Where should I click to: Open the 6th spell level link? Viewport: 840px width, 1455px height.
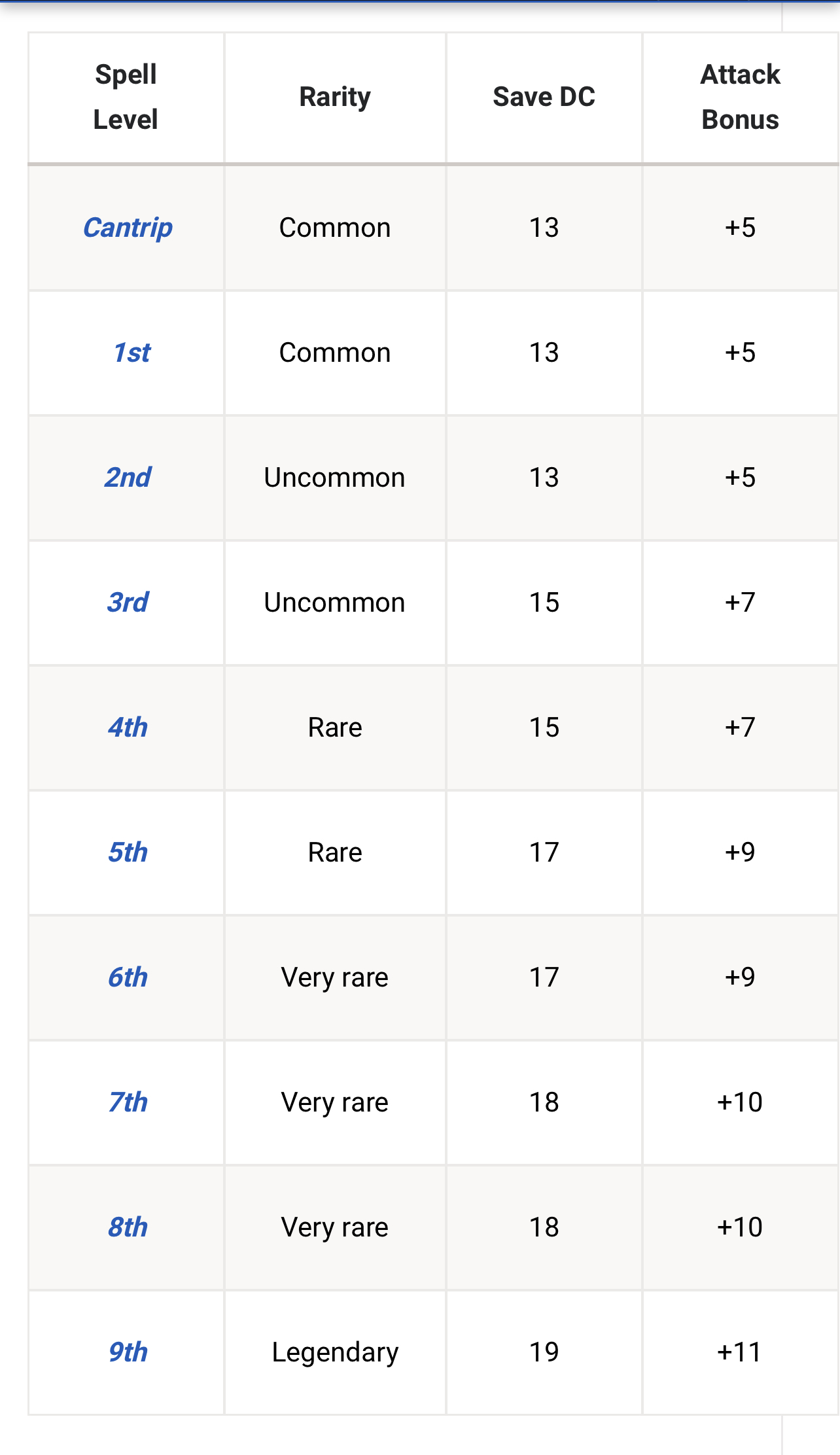[128, 977]
